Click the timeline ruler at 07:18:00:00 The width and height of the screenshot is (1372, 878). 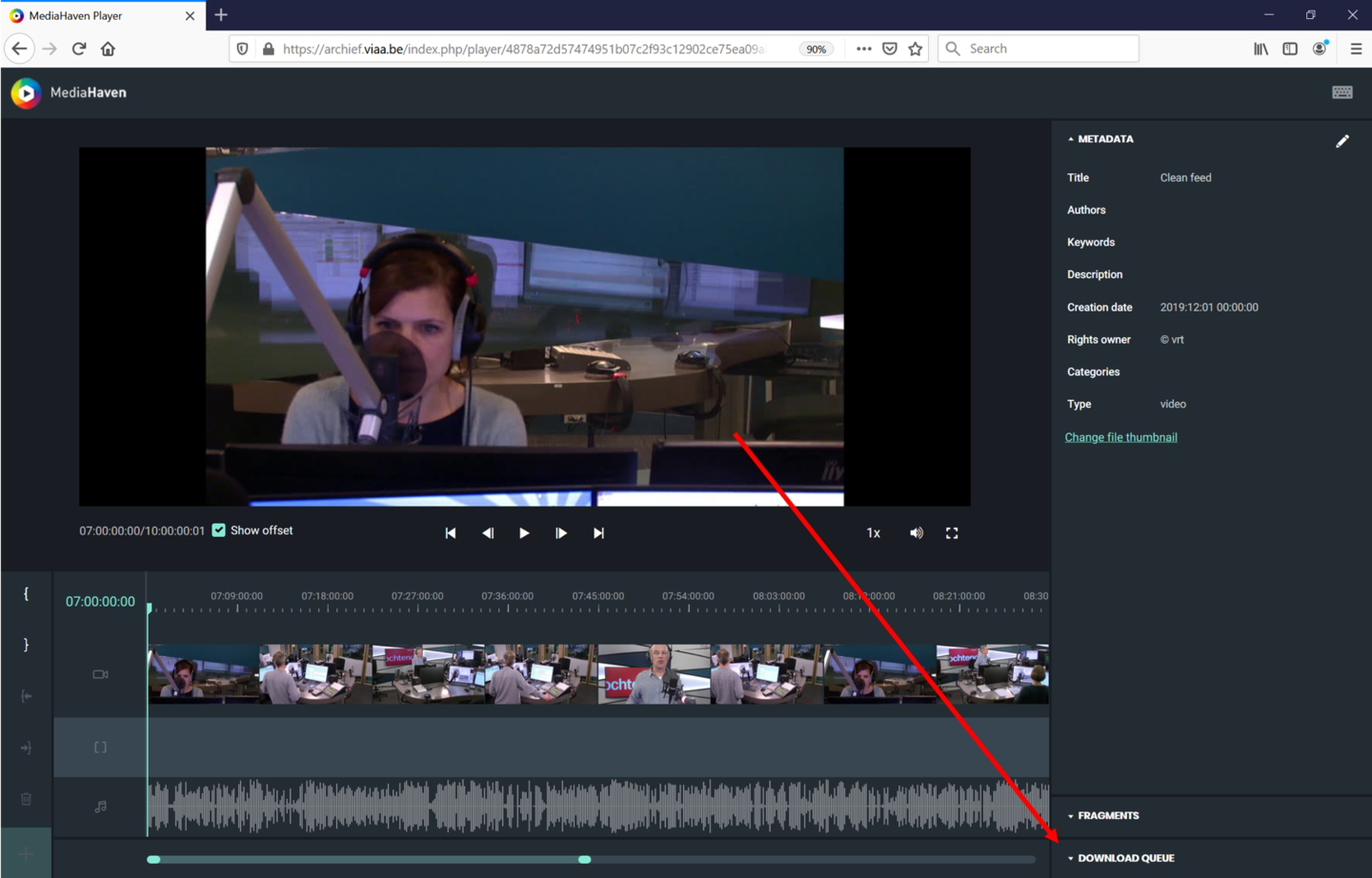327,596
